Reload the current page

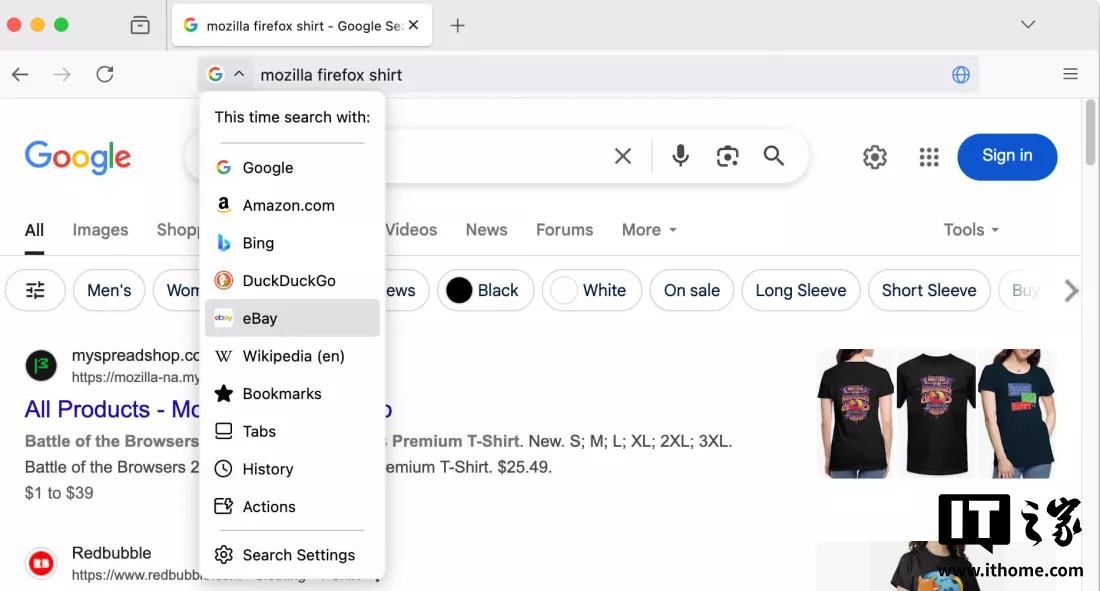[x=105, y=74]
